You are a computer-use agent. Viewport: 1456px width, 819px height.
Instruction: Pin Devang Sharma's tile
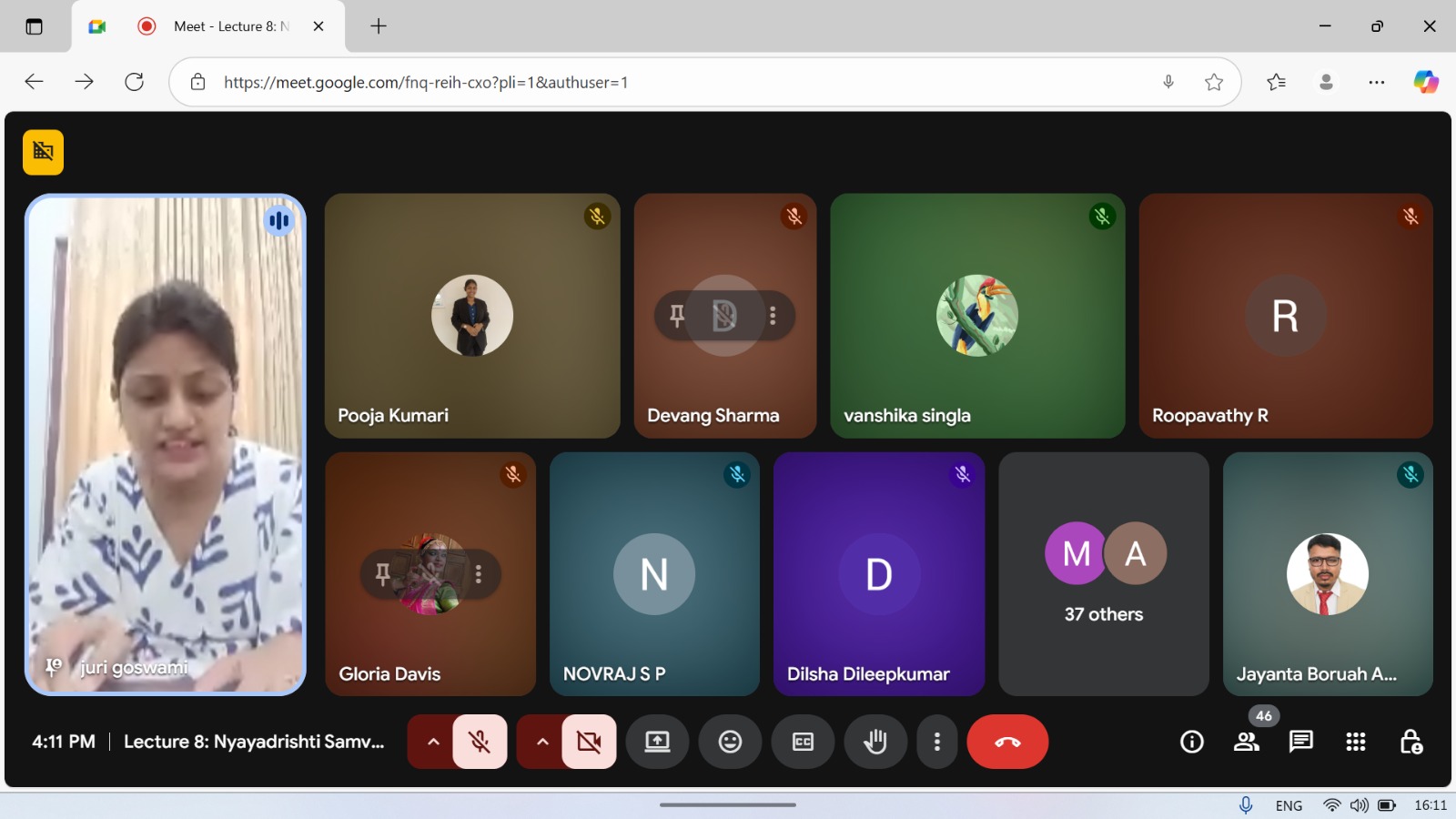(677, 316)
